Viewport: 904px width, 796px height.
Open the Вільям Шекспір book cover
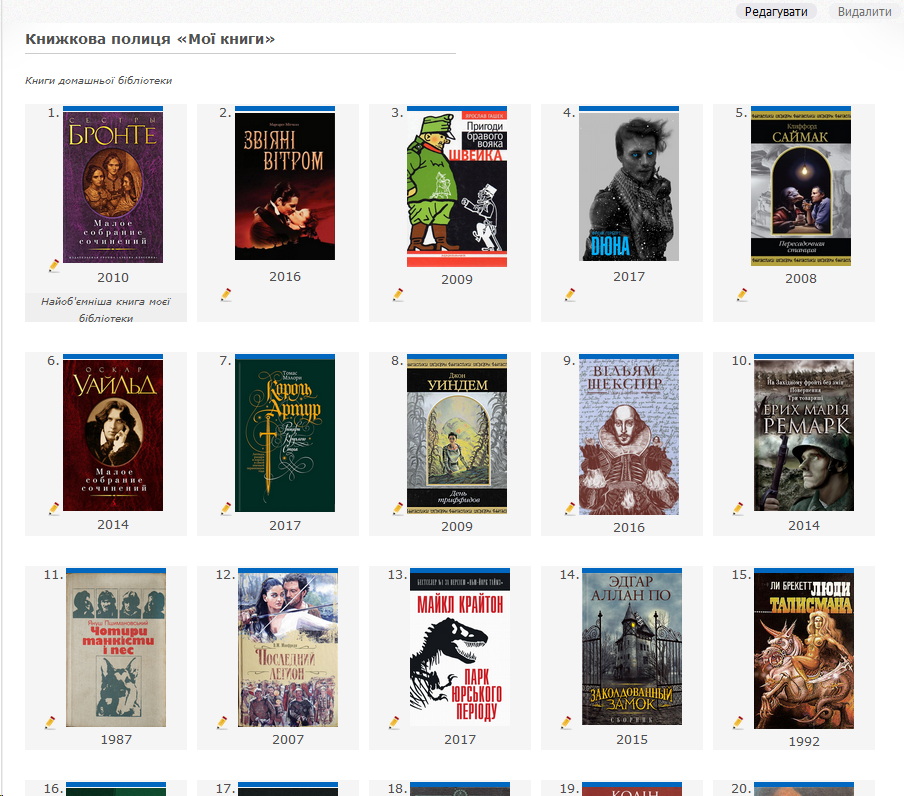tap(629, 435)
